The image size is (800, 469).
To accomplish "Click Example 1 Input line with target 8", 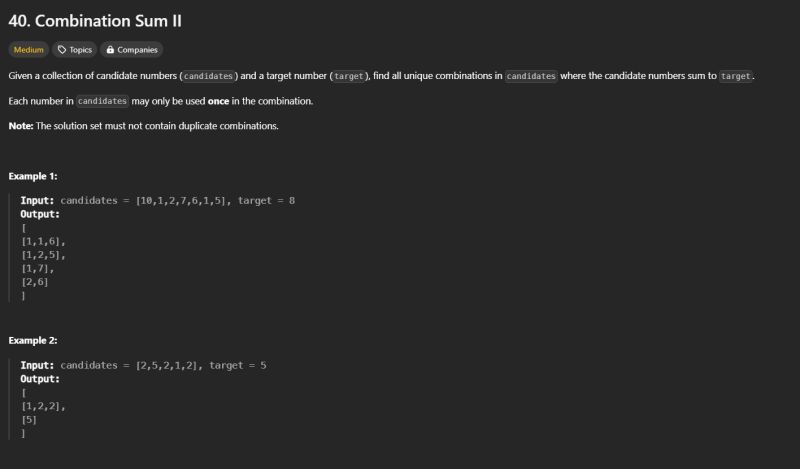I will point(158,201).
